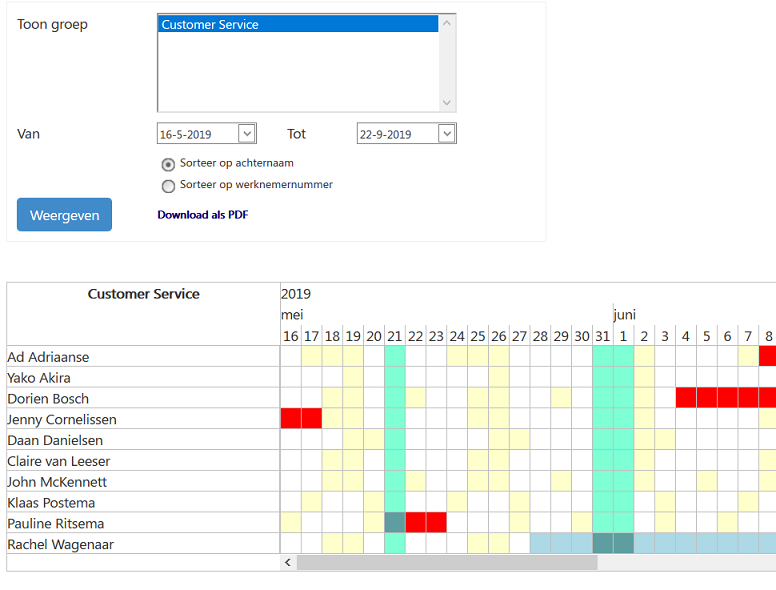Click employee name Klaas Postema
This screenshot has height=590, width=776.
(x=51, y=502)
